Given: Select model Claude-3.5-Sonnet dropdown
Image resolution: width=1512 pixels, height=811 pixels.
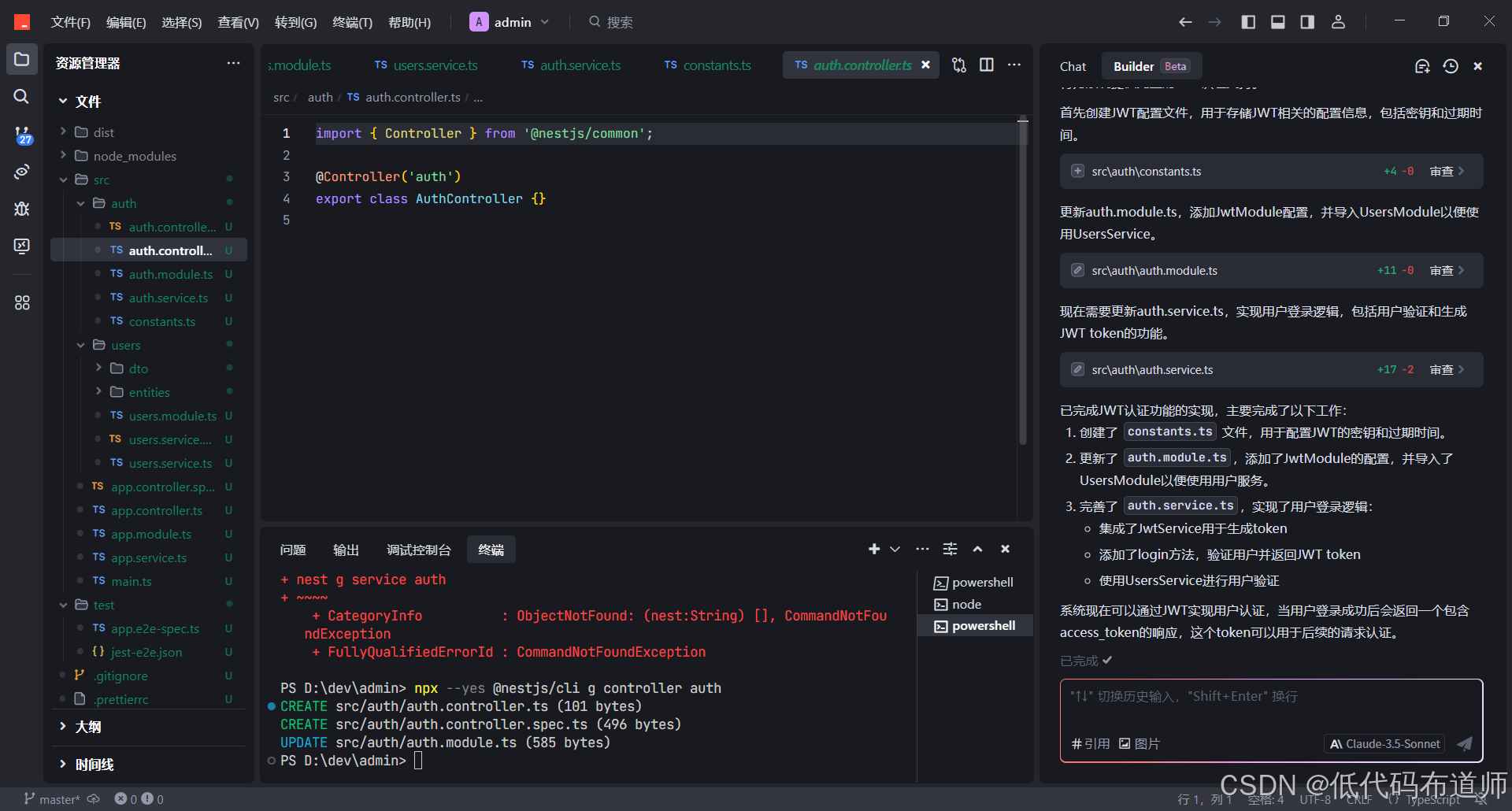Looking at the screenshot, I should click(x=1385, y=743).
